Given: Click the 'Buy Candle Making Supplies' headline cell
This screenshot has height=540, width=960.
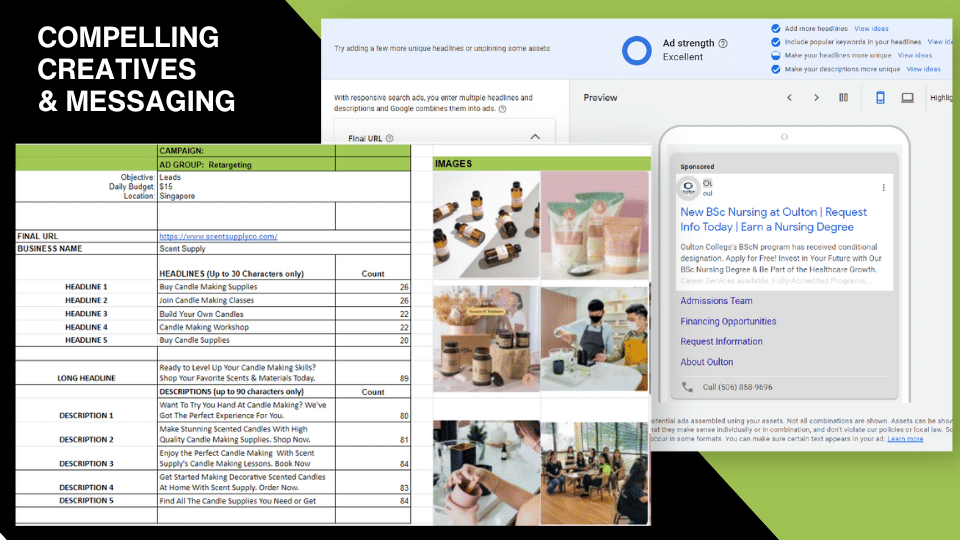Looking at the screenshot, I should tap(246, 287).
